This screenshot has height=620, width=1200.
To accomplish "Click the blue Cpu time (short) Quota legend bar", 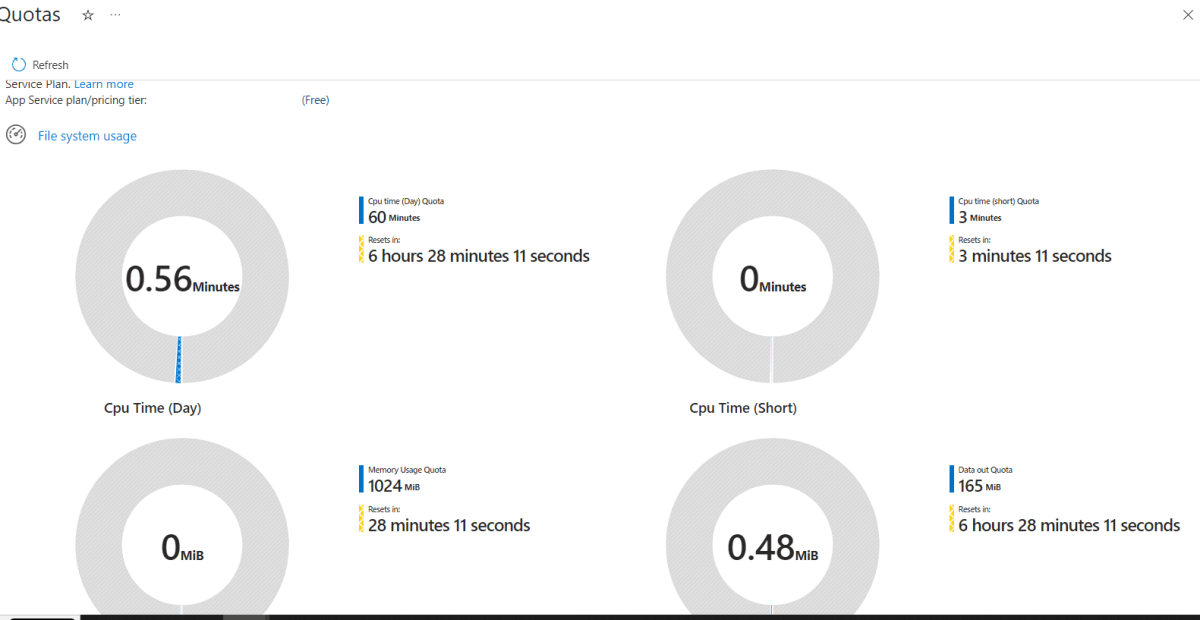I will 951,210.
